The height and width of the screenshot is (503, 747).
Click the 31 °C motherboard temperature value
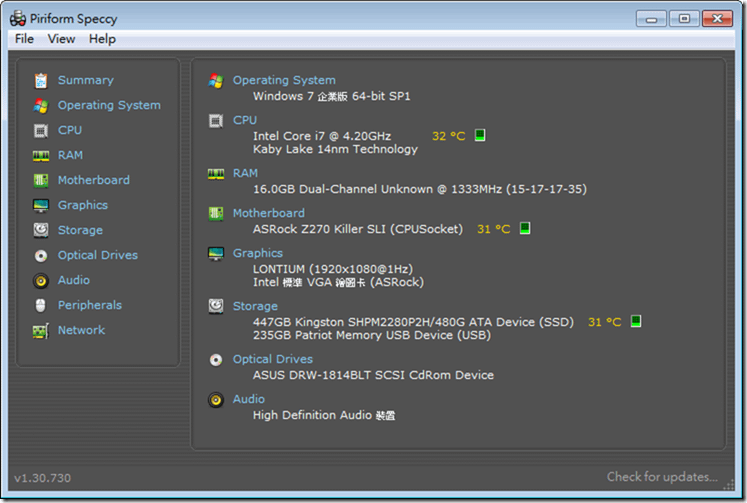point(494,229)
